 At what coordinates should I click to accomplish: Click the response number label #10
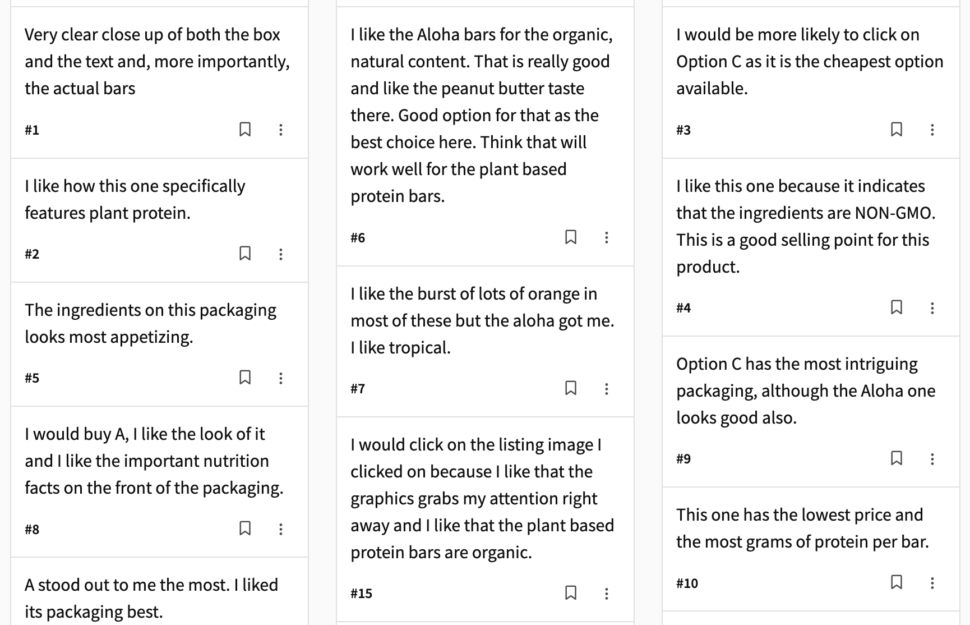687,584
